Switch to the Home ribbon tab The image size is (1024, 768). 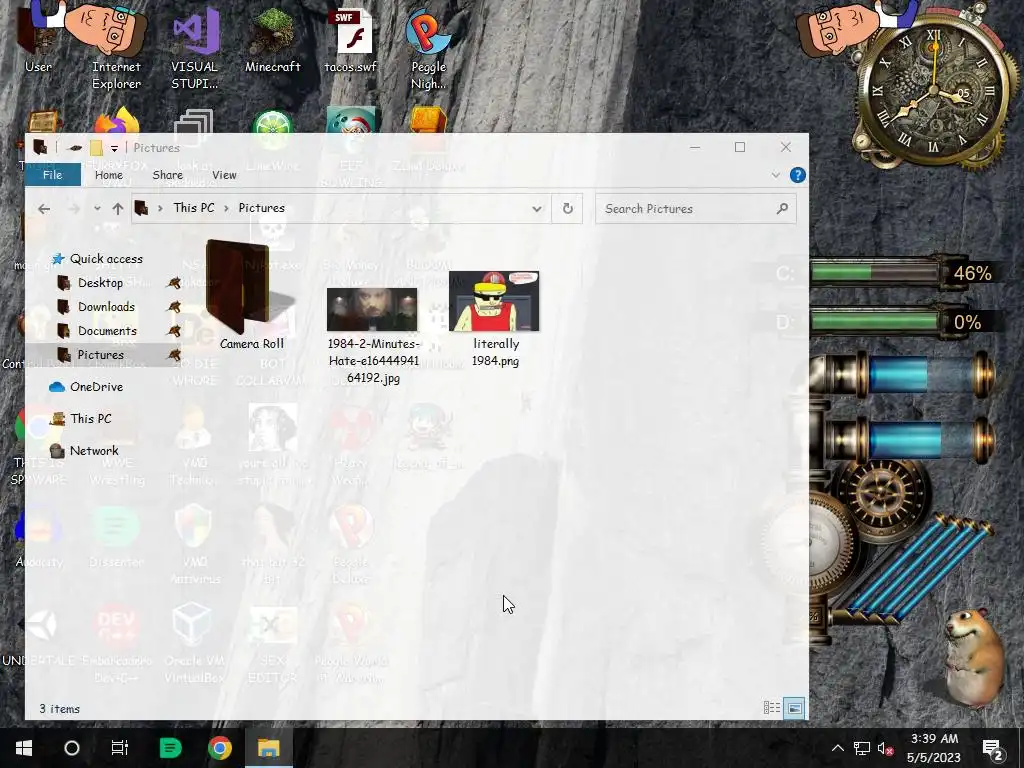point(108,175)
